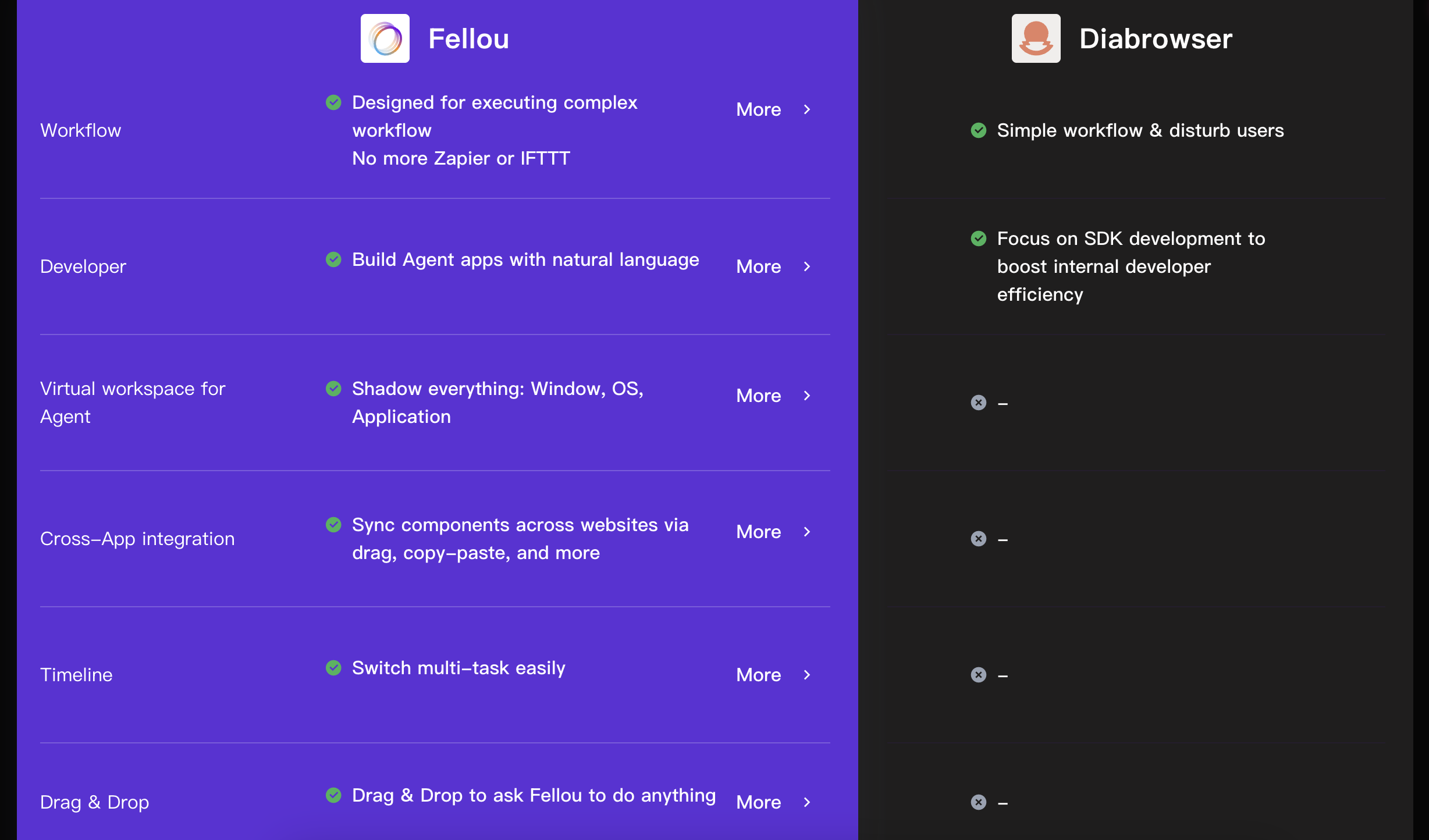Click gray X icon in Cross-App integration row
The image size is (1429, 840).
pos(979,539)
